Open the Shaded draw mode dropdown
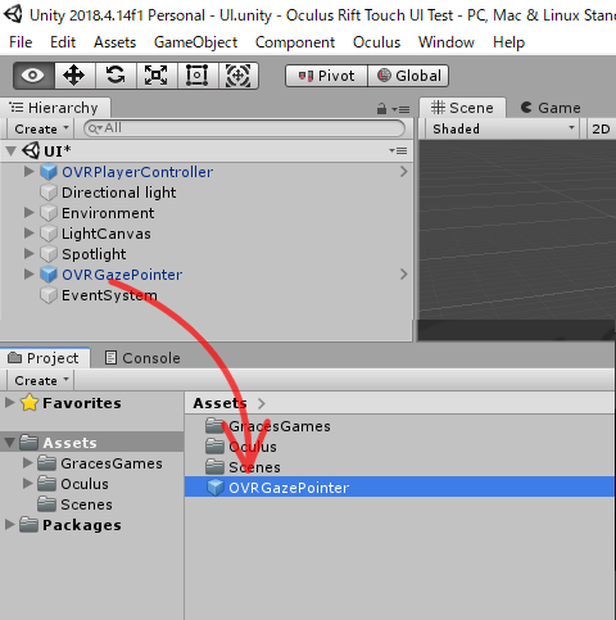The height and width of the screenshot is (620, 616). click(x=502, y=129)
